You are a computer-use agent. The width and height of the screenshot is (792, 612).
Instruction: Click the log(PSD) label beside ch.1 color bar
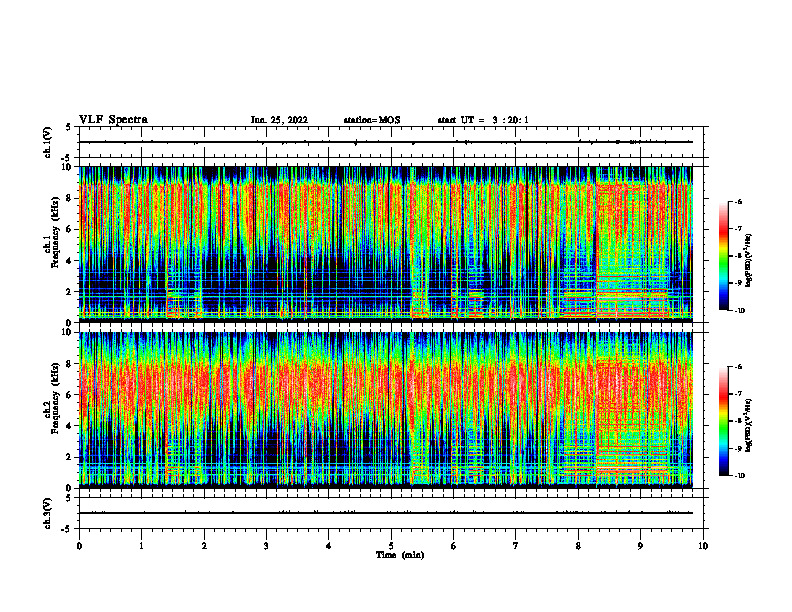click(x=748, y=261)
